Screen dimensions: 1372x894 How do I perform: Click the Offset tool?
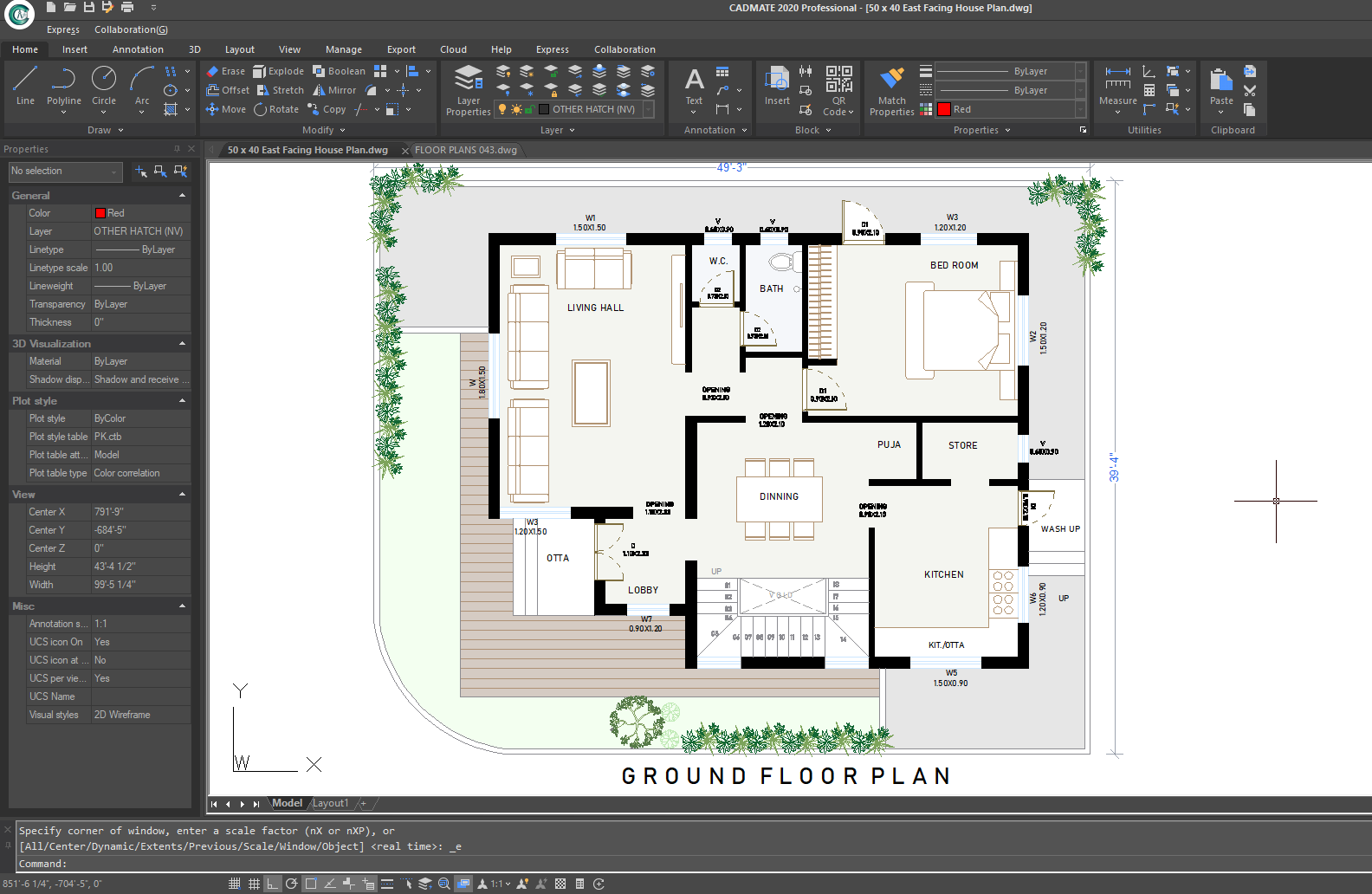pyautogui.click(x=228, y=90)
